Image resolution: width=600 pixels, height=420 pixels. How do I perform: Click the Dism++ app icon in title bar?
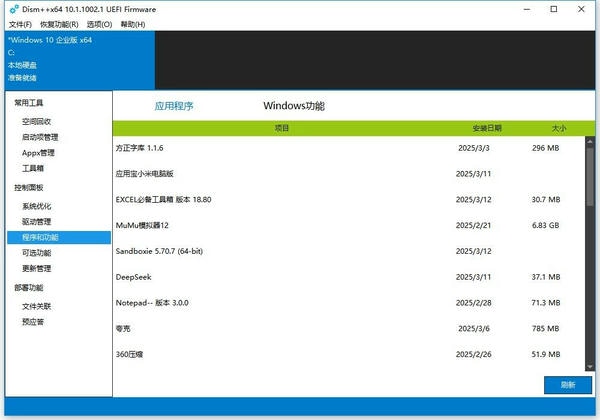[x=14, y=9]
